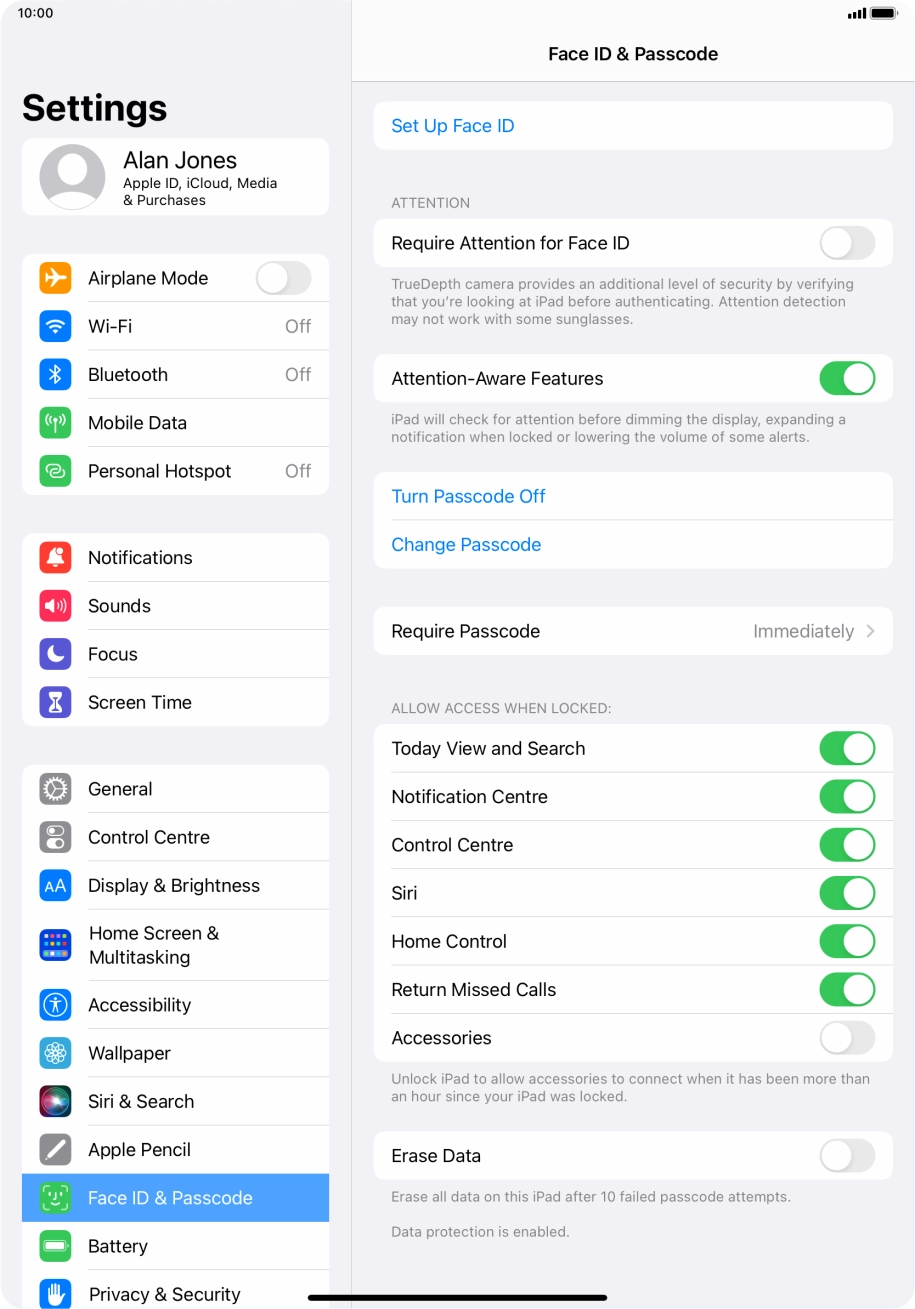
Task: Turn on the Erase Data switch
Action: pos(847,1156)
